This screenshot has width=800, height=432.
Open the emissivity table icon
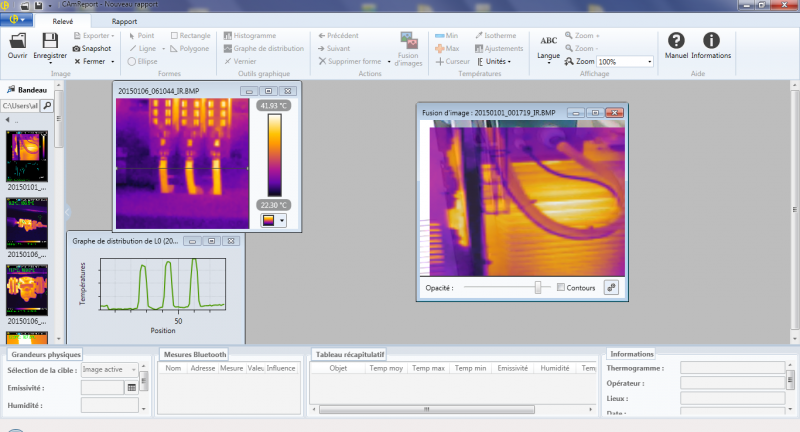click(131, 387)
